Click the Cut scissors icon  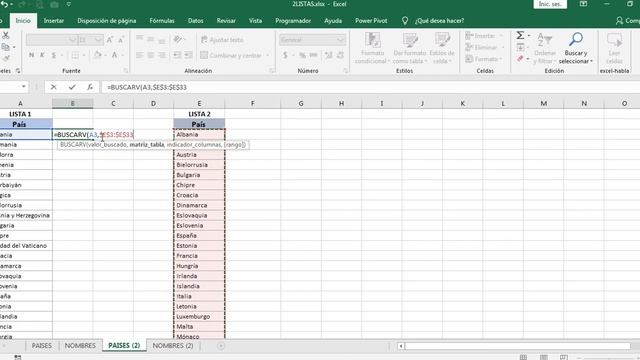(x=5, y=36)
